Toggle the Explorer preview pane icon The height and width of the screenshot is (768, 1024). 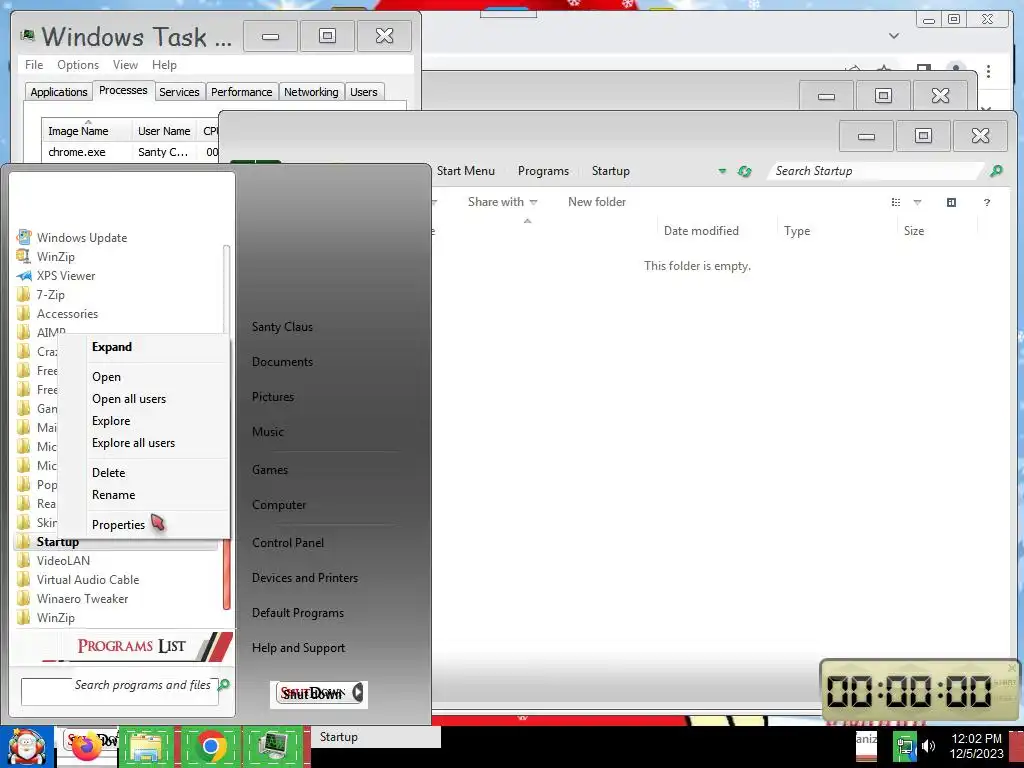[952, 202]
